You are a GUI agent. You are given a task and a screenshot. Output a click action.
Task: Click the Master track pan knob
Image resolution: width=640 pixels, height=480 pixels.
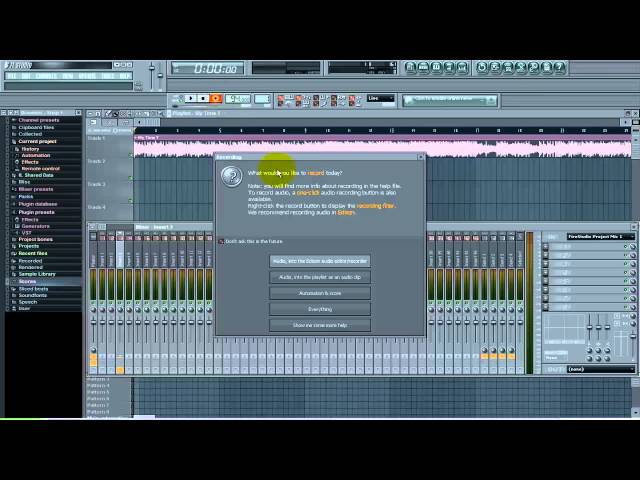93,310
